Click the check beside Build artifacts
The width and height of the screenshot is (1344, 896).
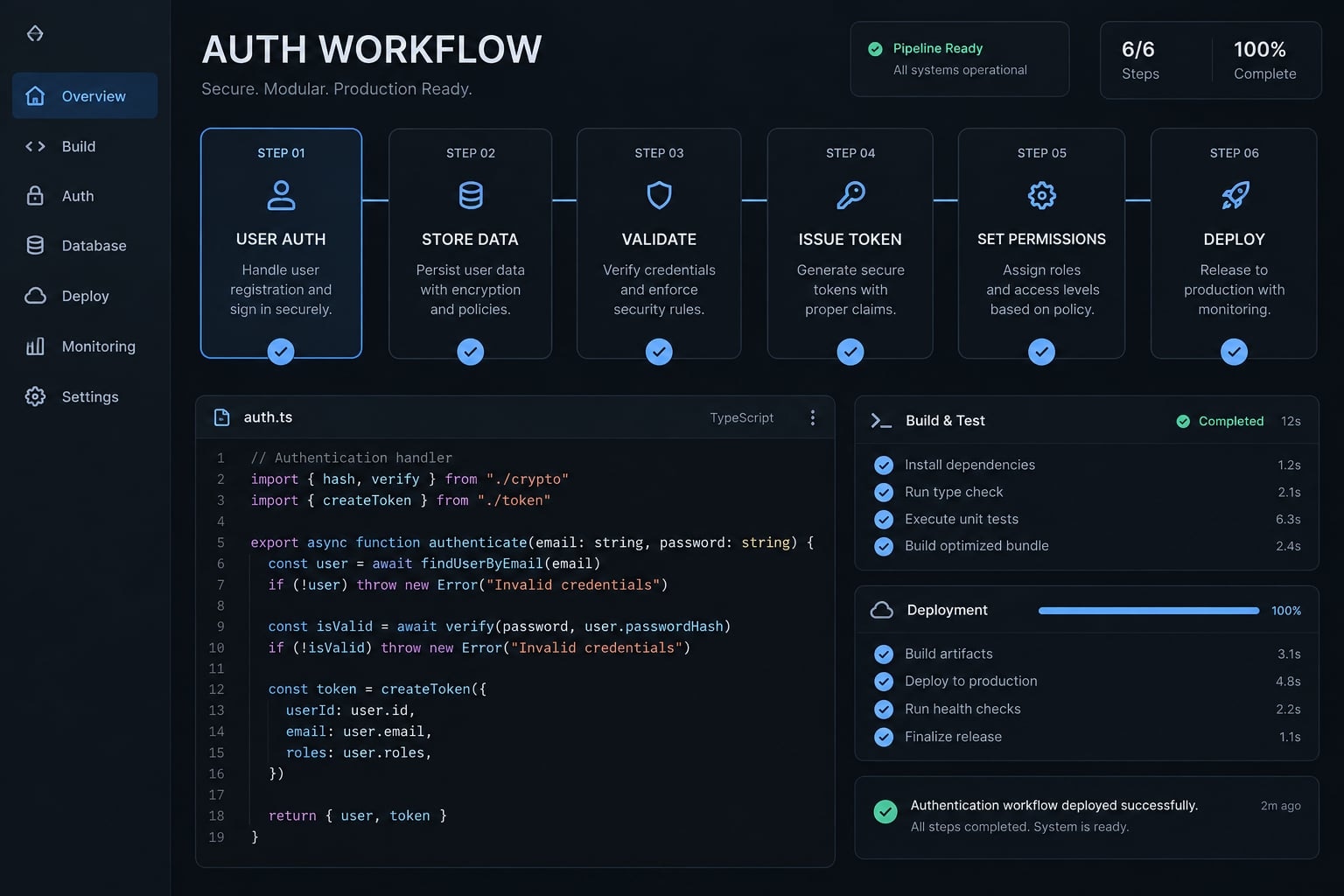pyautogui.click(x=884, y=654)
